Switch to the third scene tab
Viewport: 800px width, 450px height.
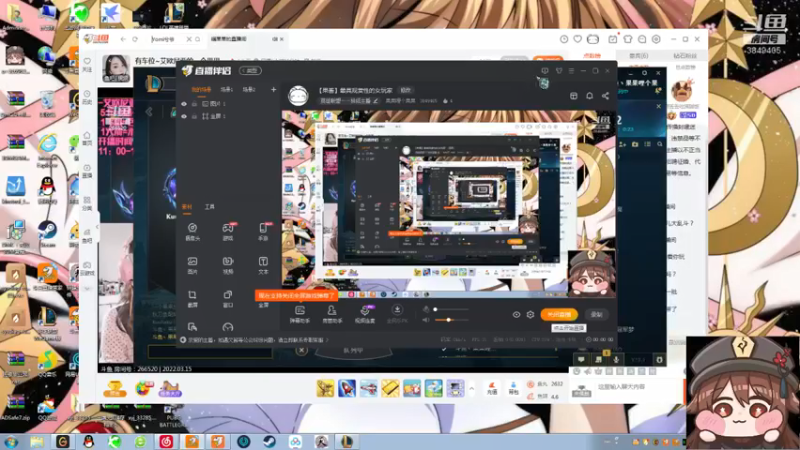[248, 90]
